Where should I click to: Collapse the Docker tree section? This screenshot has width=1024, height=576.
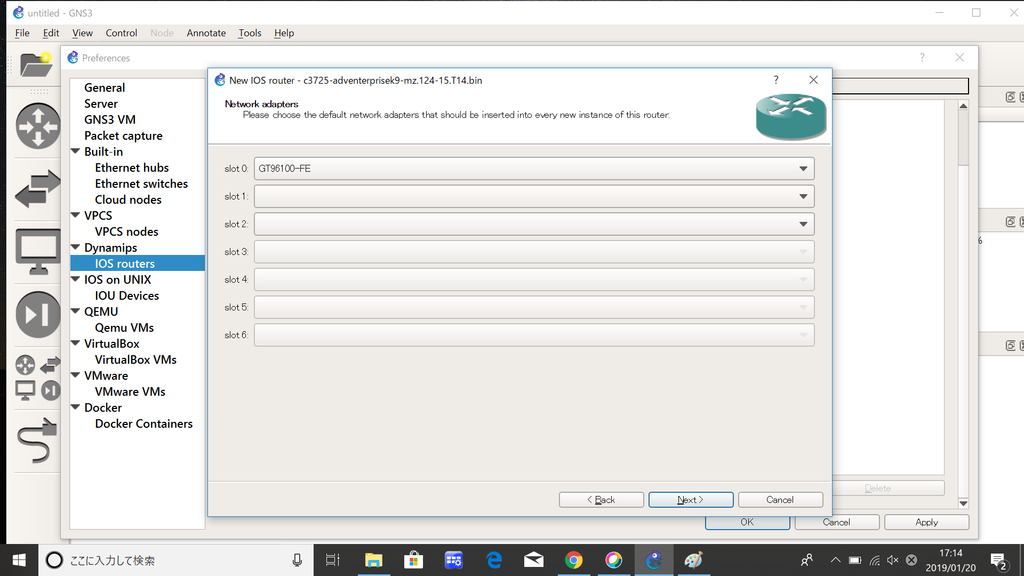click(x=76, y=407)
